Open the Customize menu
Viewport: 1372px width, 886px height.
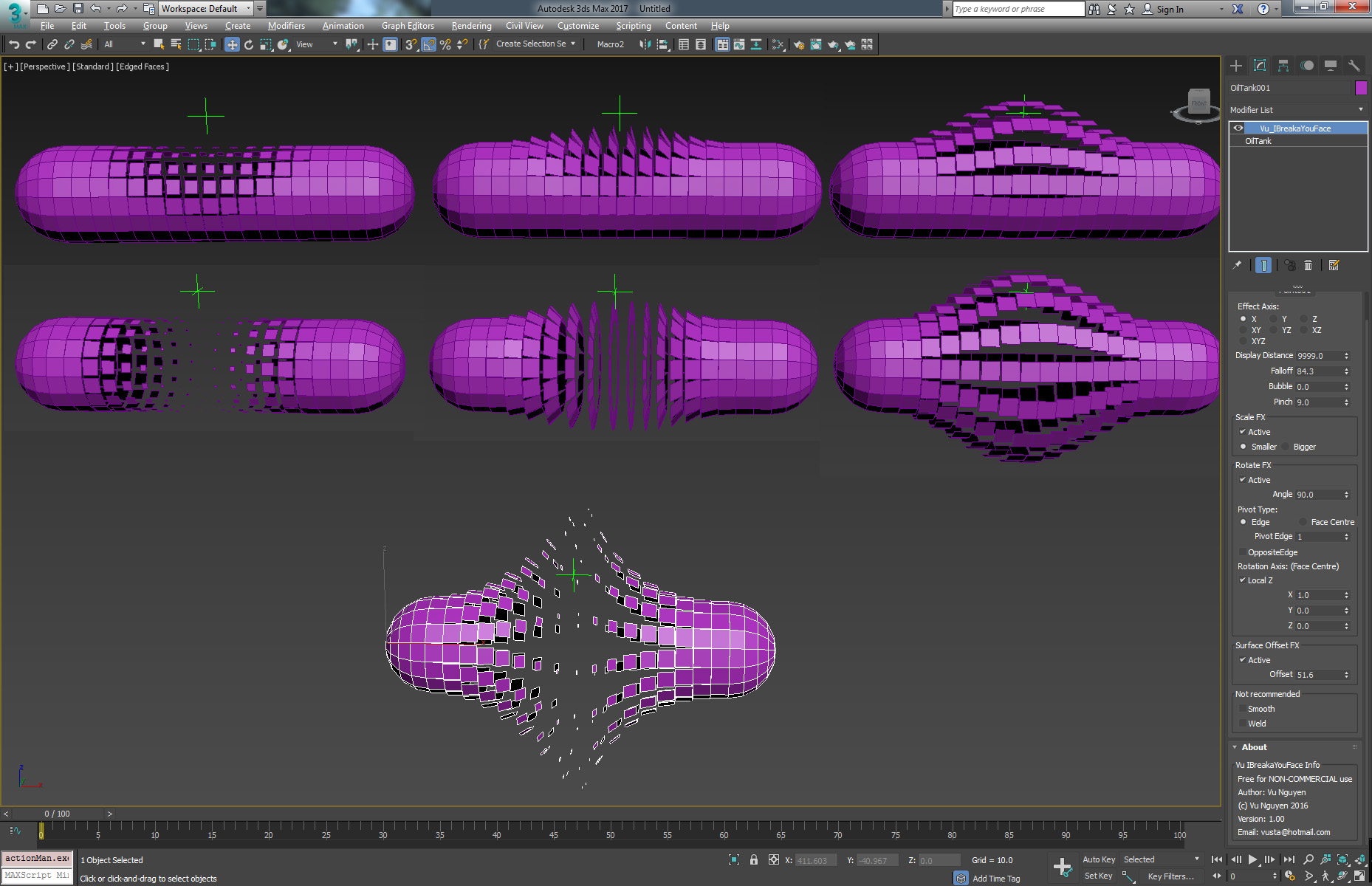[578, 26]
